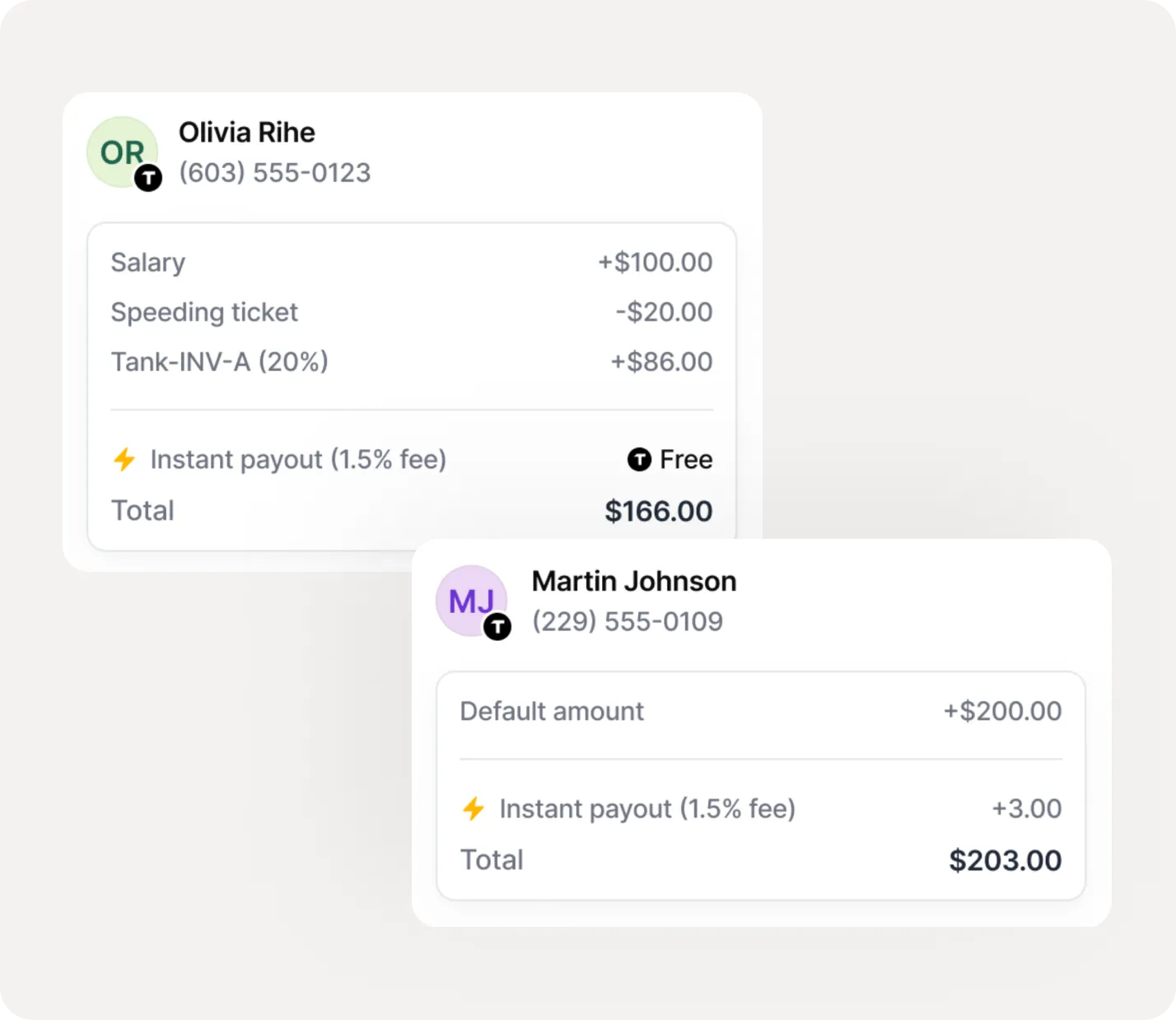
Task: Switch to Martin Johnson's payout card
Action: [634, 581]
